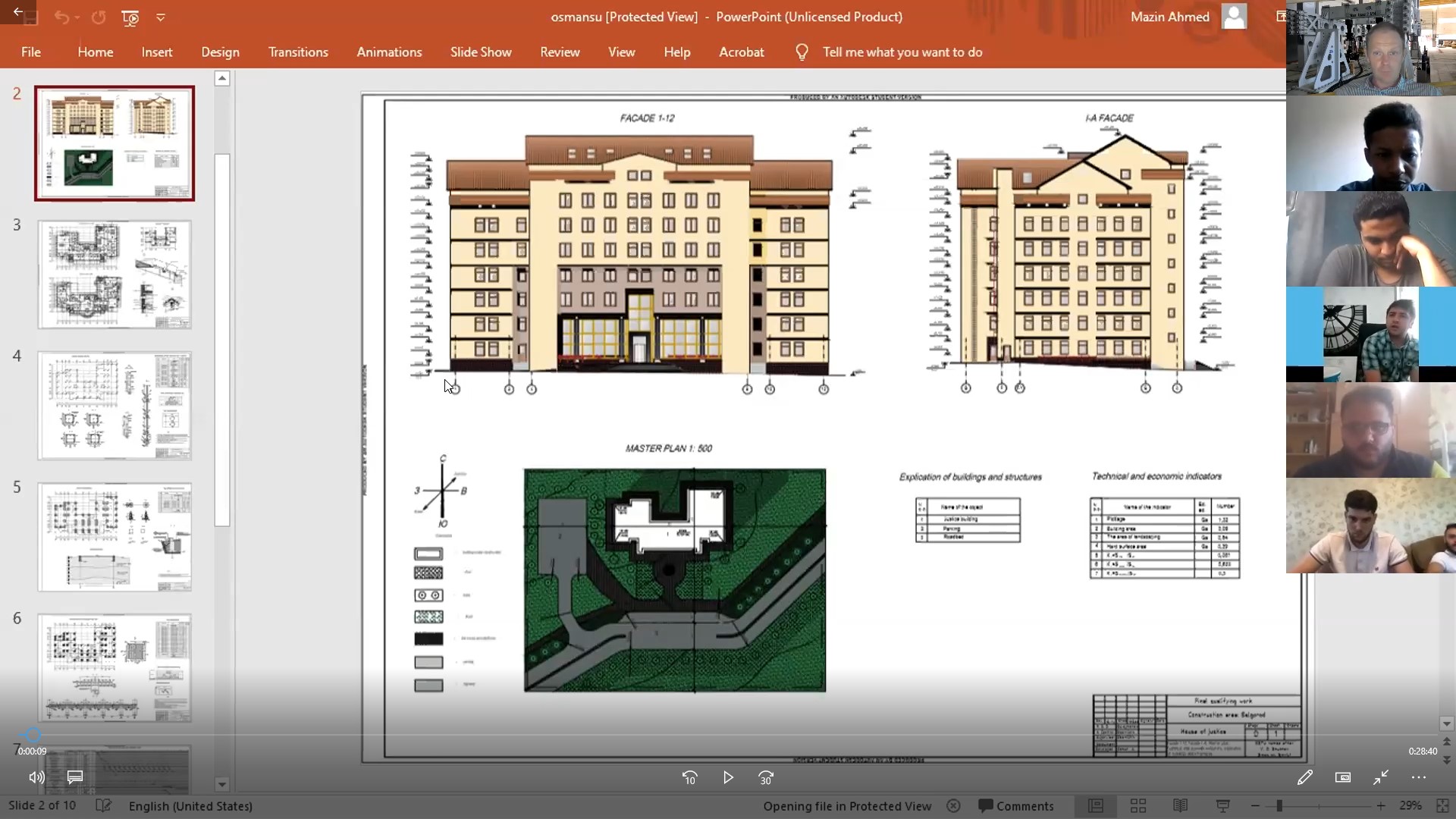This screenshot has width=1456, height=819.
Task: Click the spell check icon in status bar
Action: pos(104,805)
